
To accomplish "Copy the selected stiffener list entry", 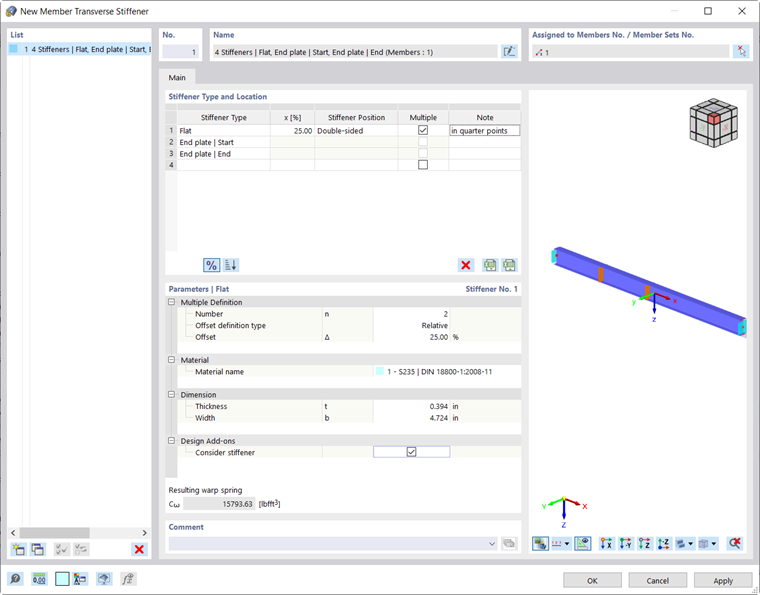I will (x=37, y=549).
